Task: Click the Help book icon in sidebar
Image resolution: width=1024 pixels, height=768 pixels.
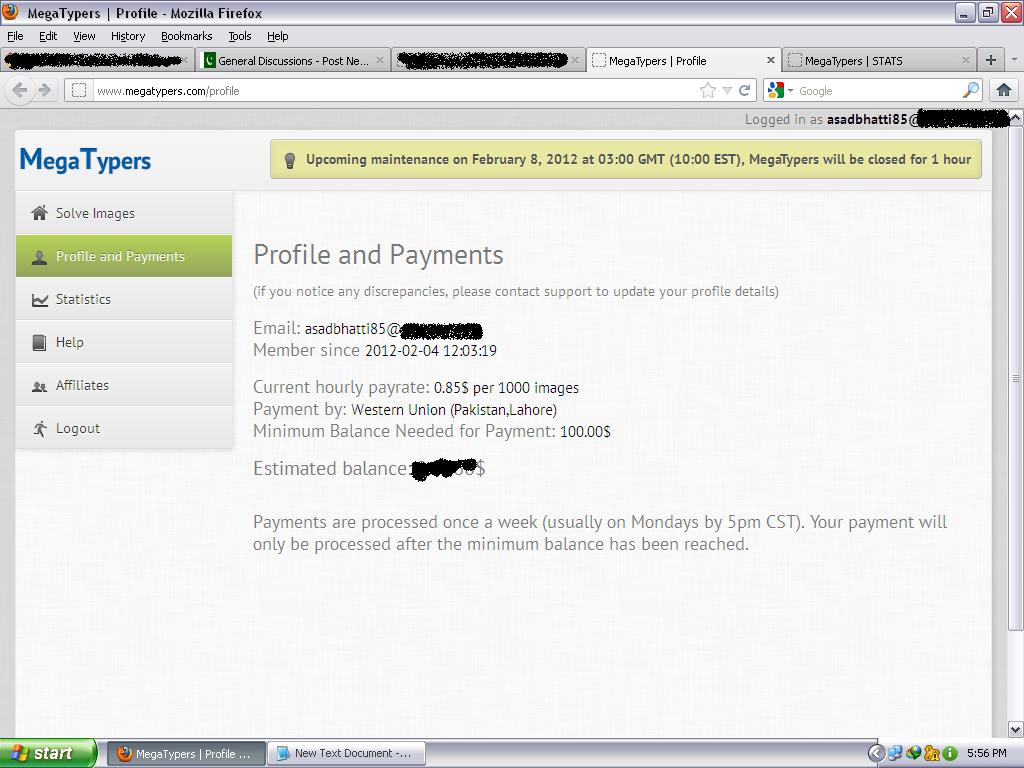Action: [39, 342]
